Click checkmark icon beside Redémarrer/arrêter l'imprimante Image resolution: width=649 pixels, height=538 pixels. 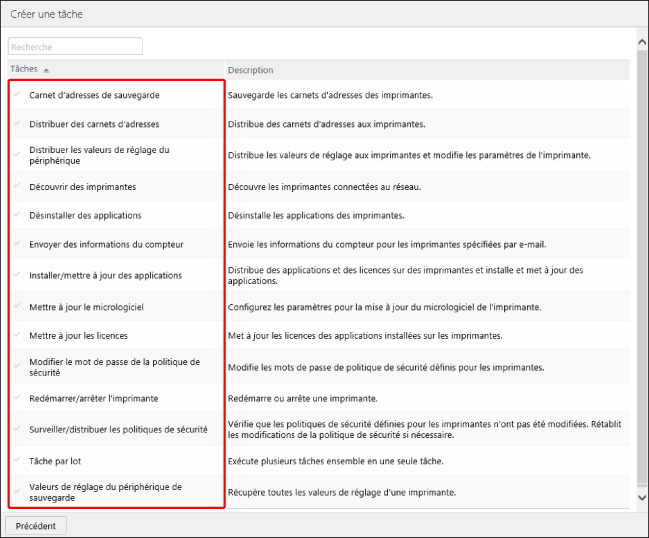tap(17, 398)
